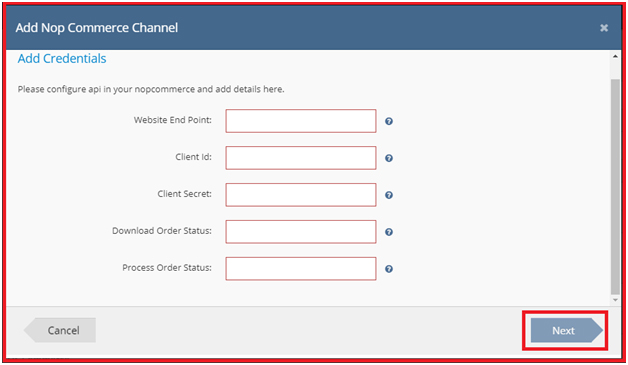Click the dialog scrollbar down arrow
628x365 pixels.
(615, 300)
